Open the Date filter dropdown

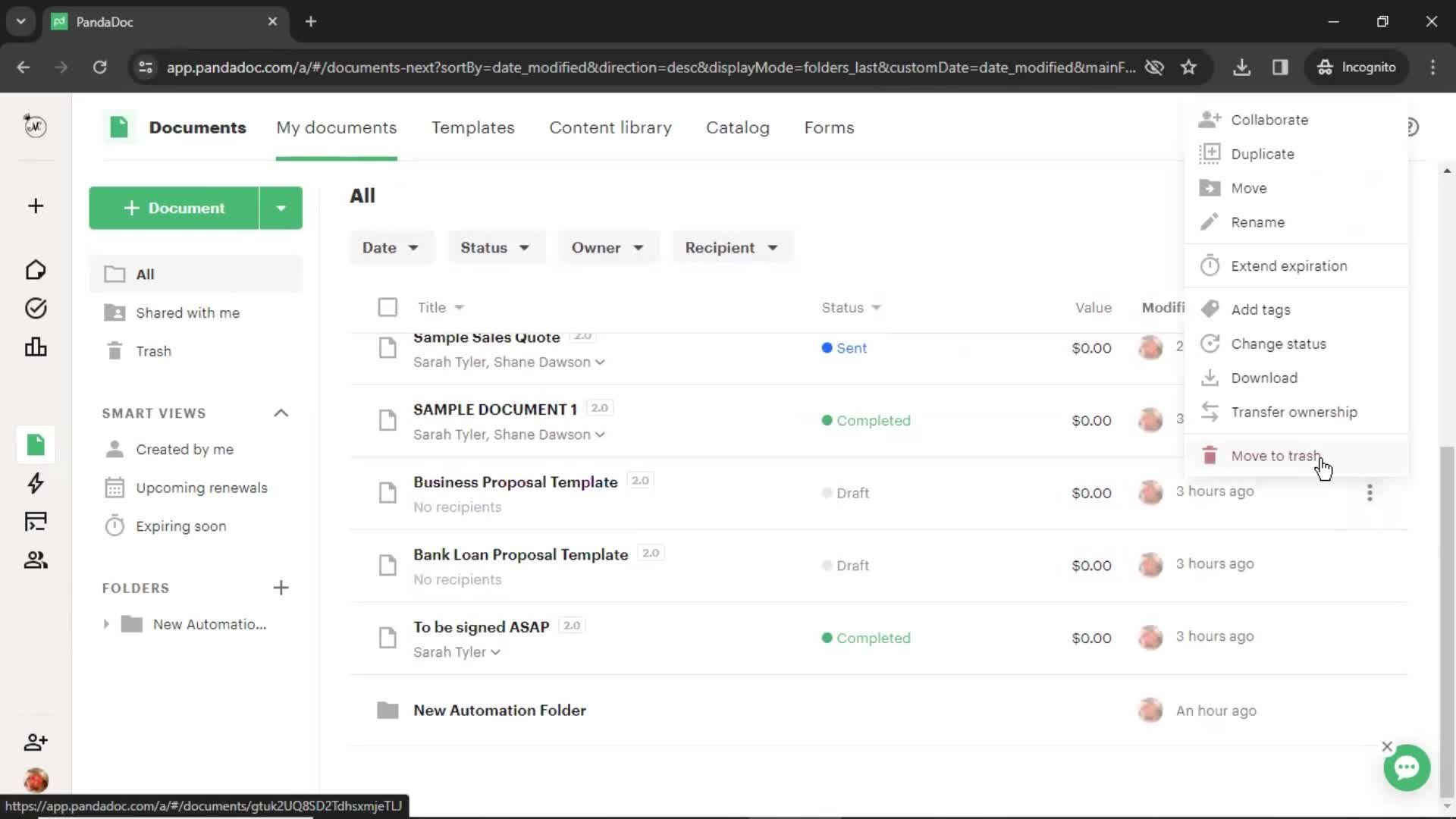(x=391, y=247)
